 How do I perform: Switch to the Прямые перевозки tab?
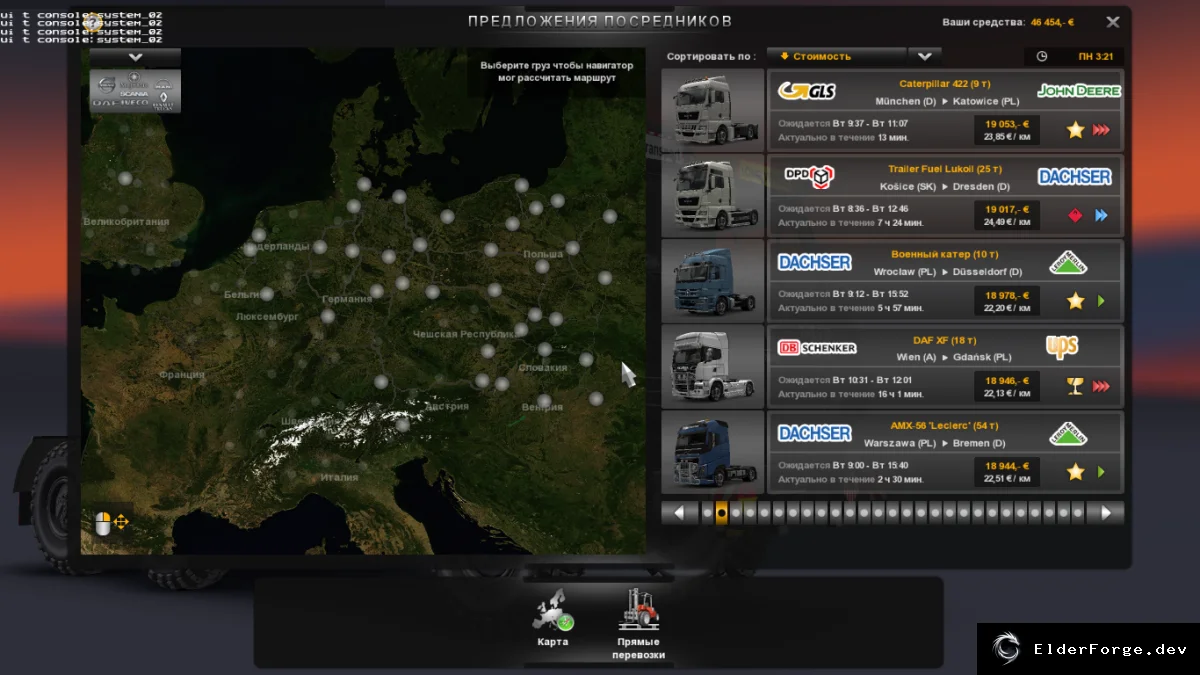tap(638, 624)
